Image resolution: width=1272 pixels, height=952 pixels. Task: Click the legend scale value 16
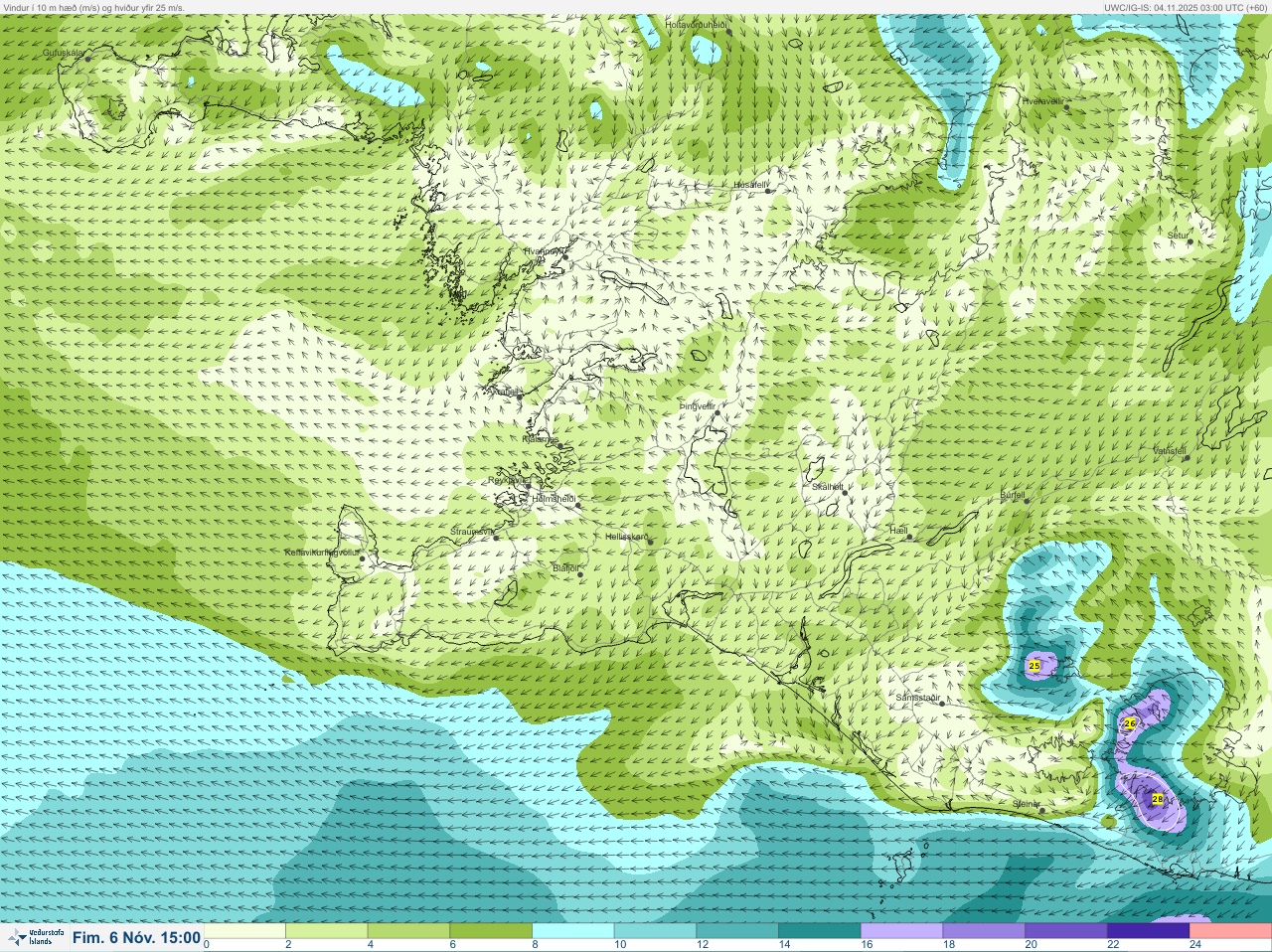click(867, 945)
